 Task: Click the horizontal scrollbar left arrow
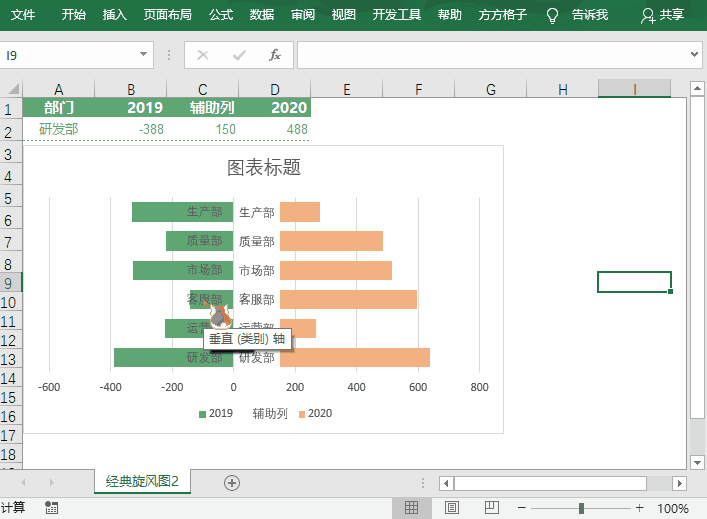point(446,483)
